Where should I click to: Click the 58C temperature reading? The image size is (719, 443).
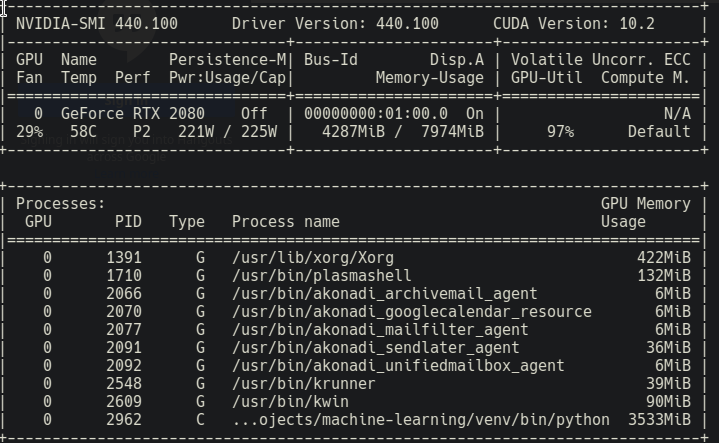click(x=83, y=132)
